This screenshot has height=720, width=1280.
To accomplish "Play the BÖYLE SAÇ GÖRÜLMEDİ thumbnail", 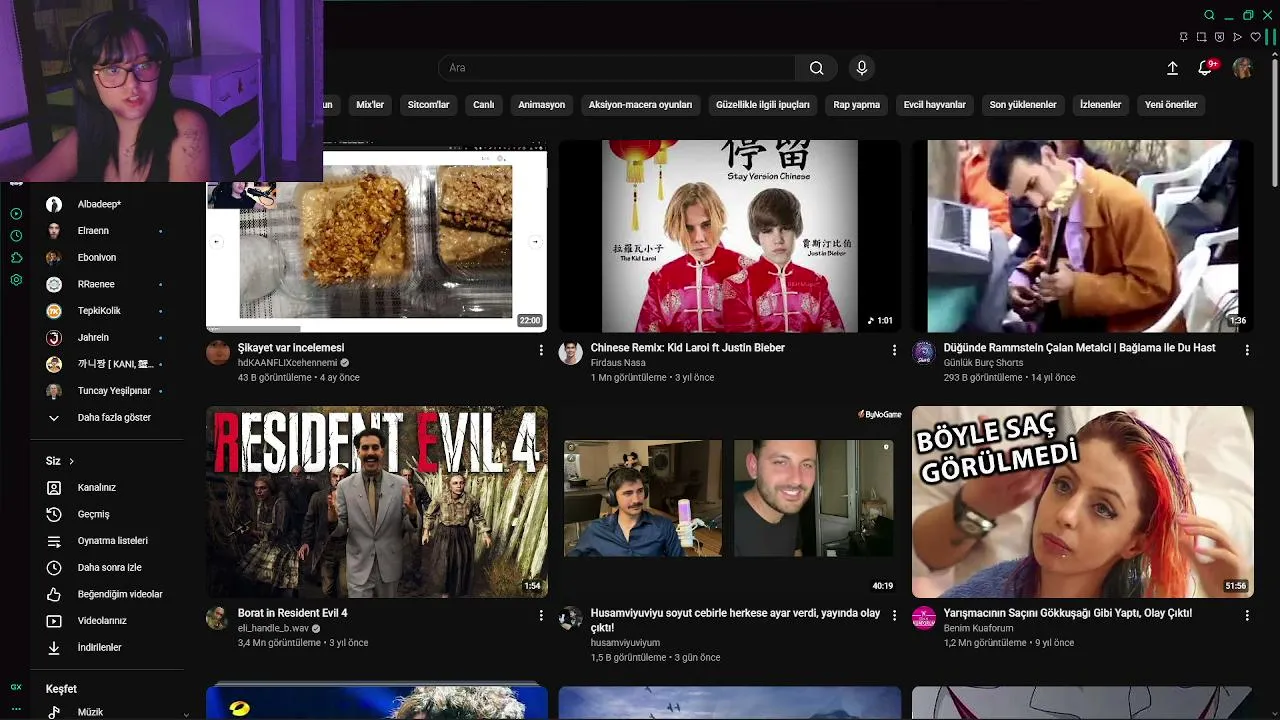I will (1083, 502).
